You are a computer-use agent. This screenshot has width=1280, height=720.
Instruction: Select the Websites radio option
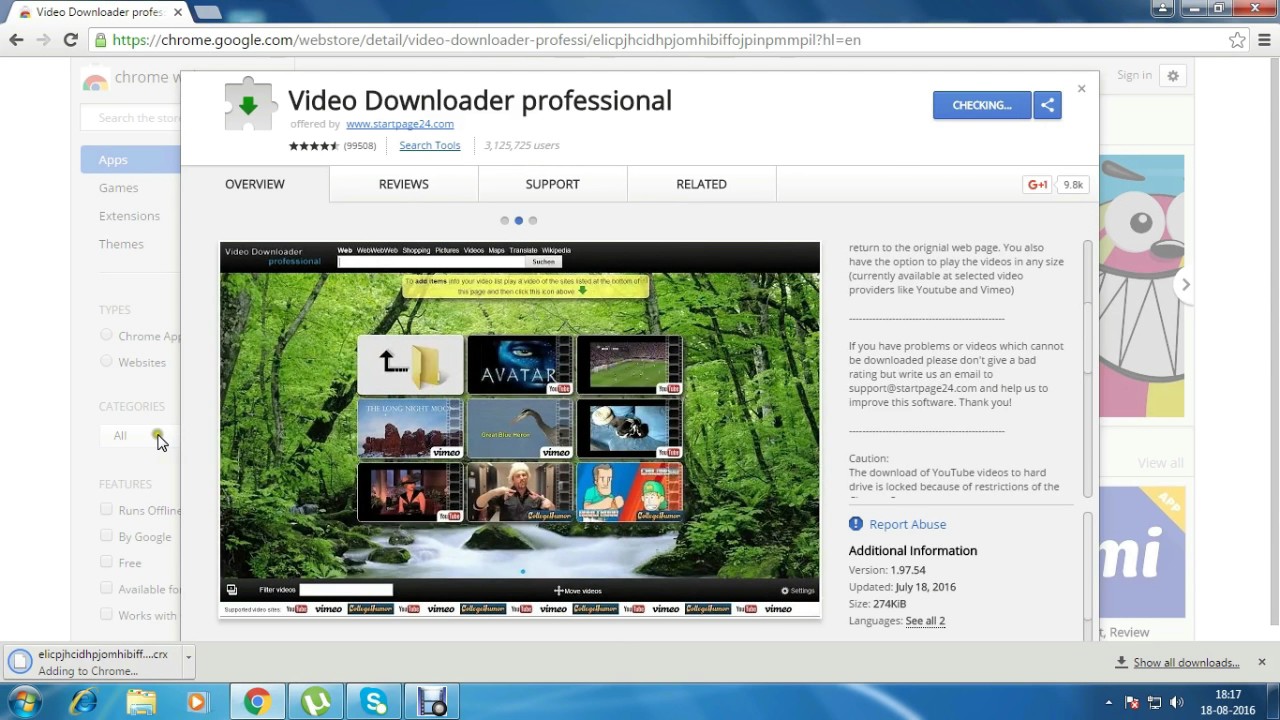[106, 361]
